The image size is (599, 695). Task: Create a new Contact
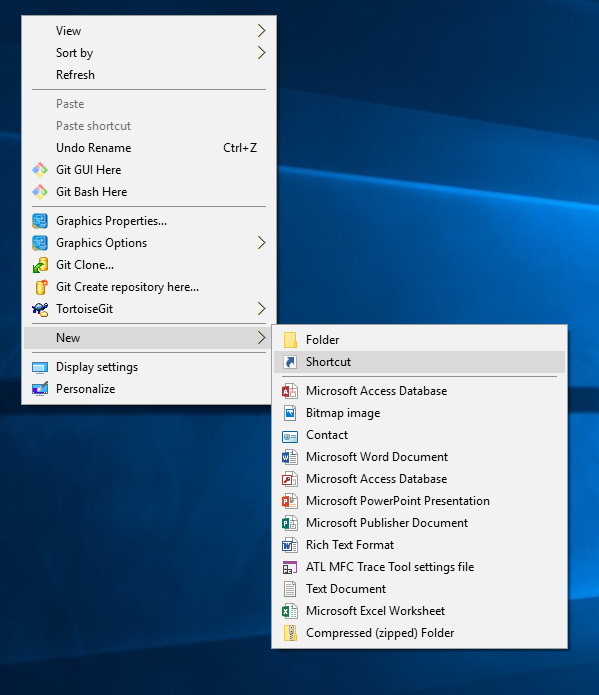click(x=419, y=435)
